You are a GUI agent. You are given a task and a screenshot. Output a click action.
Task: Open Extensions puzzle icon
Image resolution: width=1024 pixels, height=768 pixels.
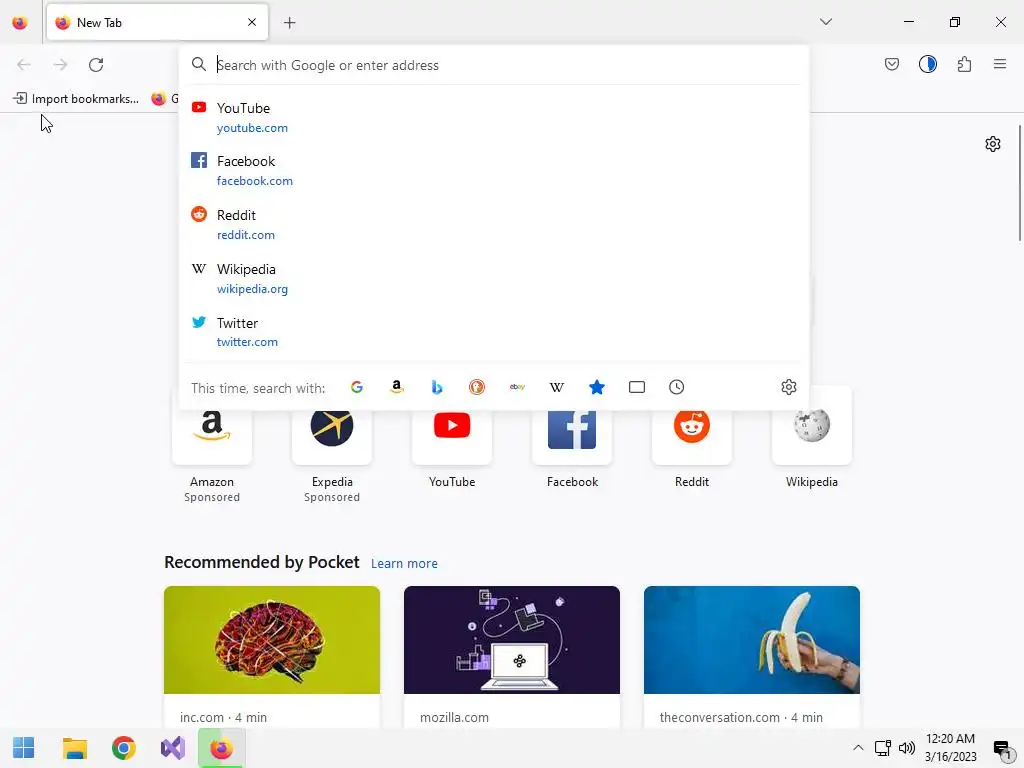964,64
